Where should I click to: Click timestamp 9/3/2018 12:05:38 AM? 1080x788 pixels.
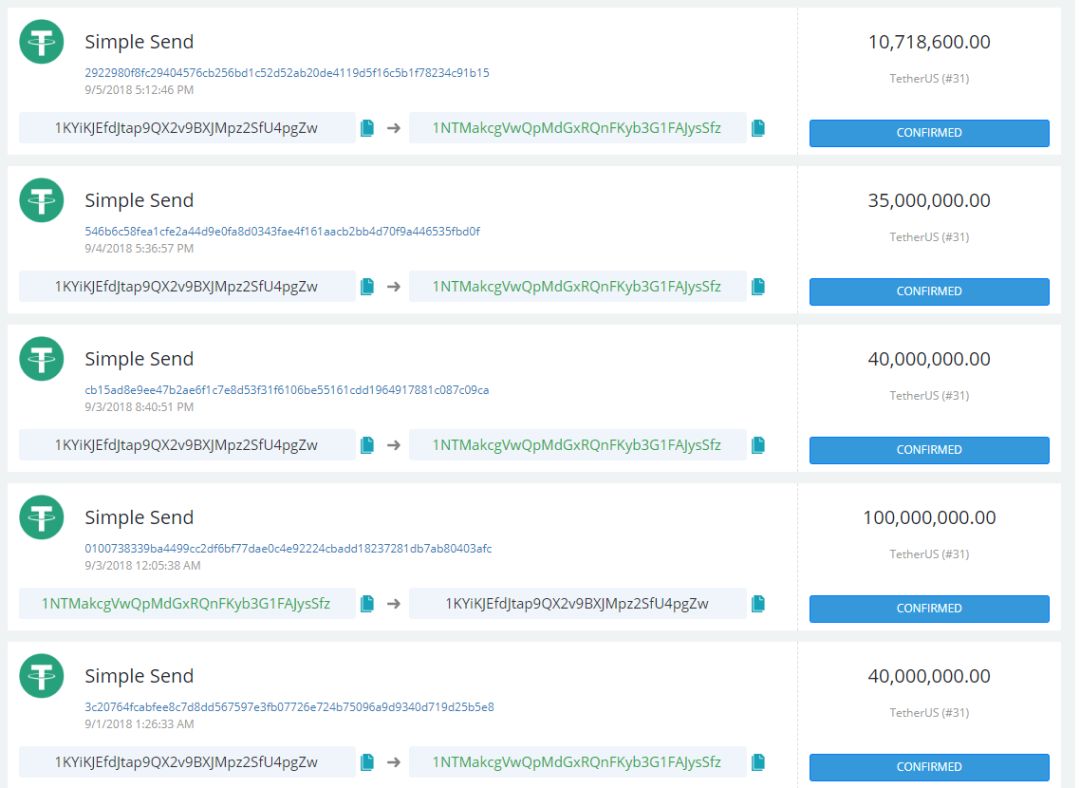[x=143, y=566]
